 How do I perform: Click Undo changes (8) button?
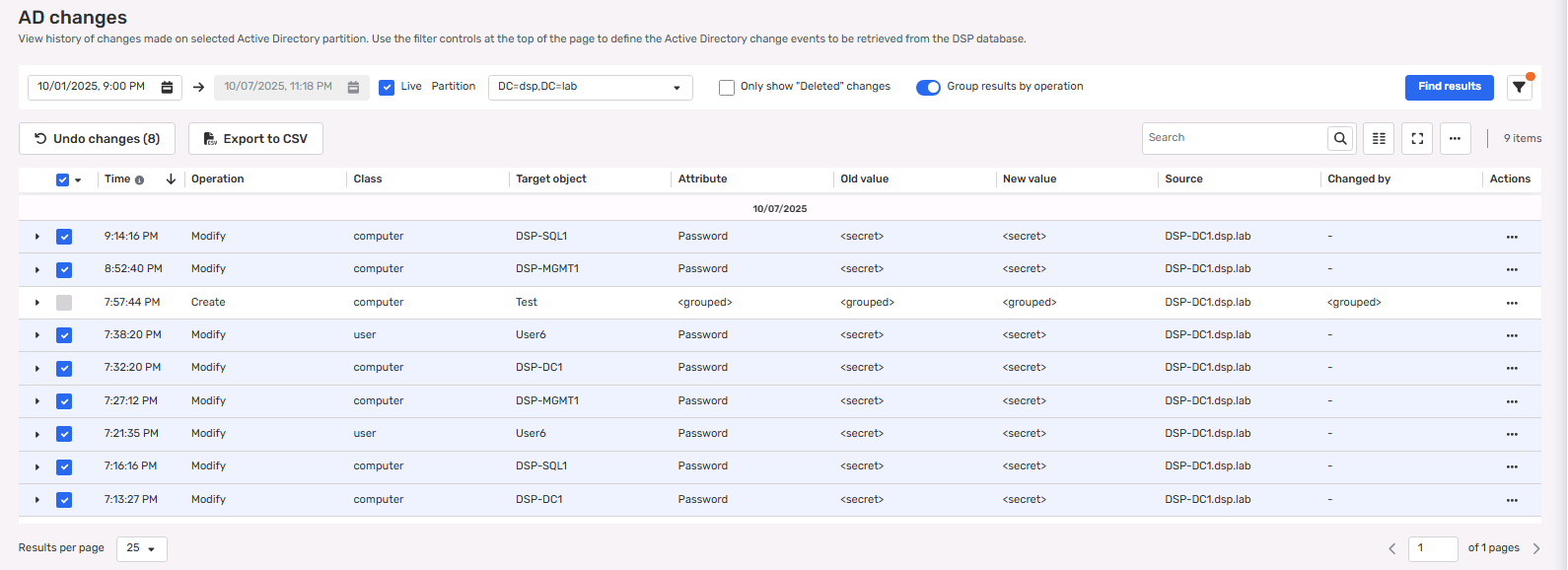click(x=97, y=139)
